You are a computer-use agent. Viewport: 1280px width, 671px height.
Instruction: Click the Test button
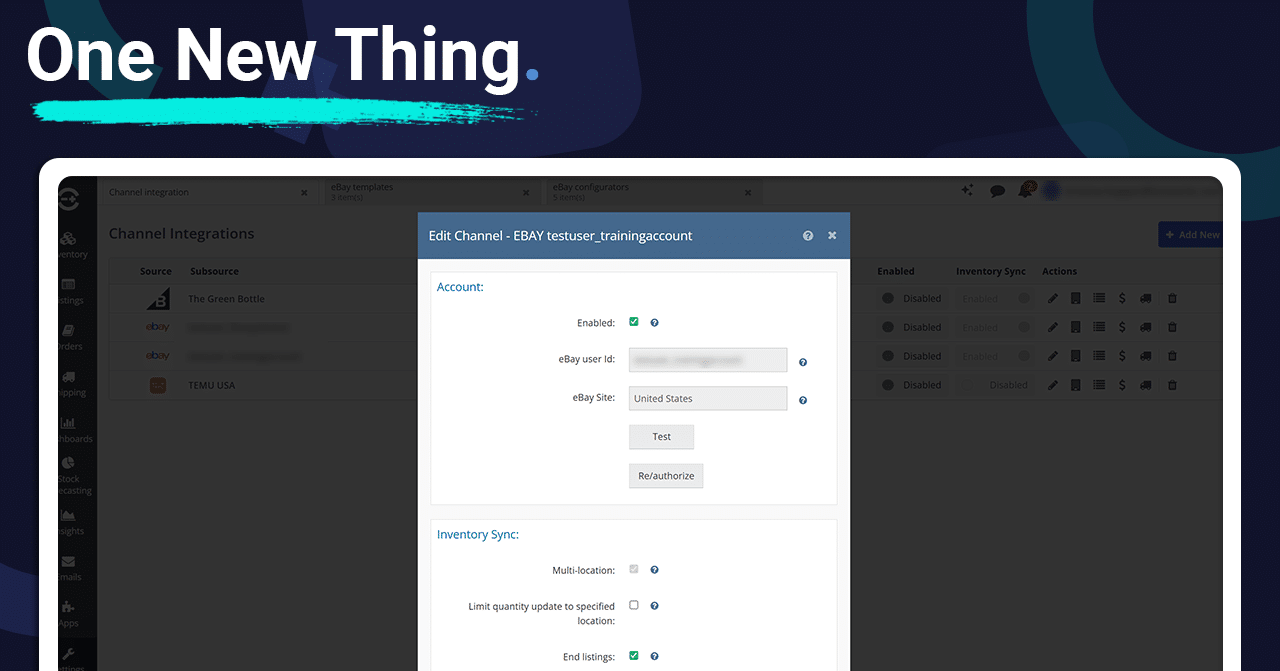(x=661, y=437)
